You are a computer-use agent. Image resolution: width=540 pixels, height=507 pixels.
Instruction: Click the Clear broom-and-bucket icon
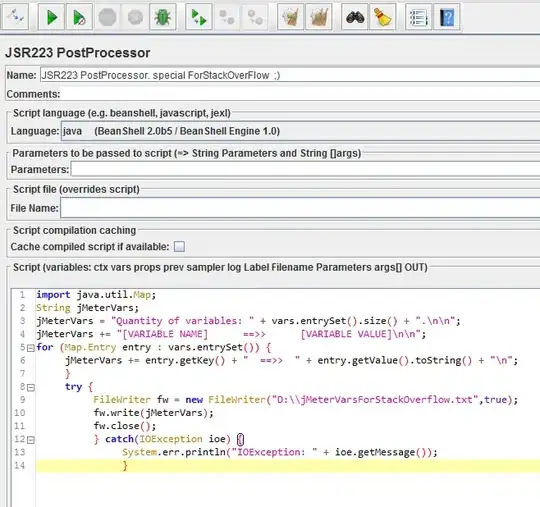click(290, 17)
